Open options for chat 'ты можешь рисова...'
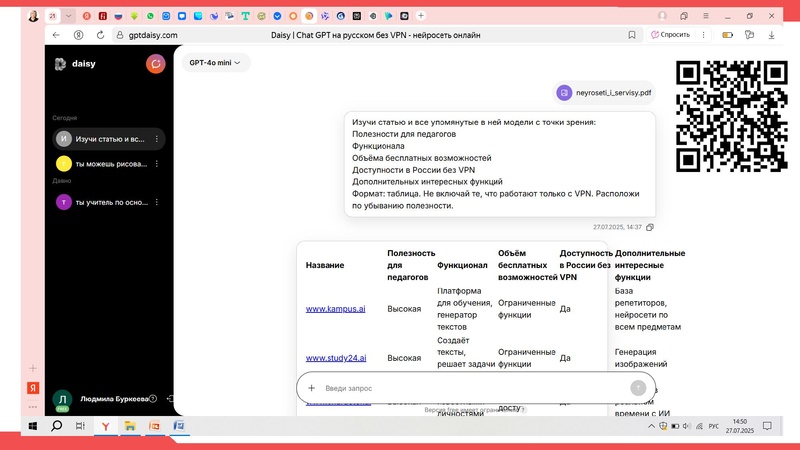This screenshot has height=450, width=800. (157, 164)
